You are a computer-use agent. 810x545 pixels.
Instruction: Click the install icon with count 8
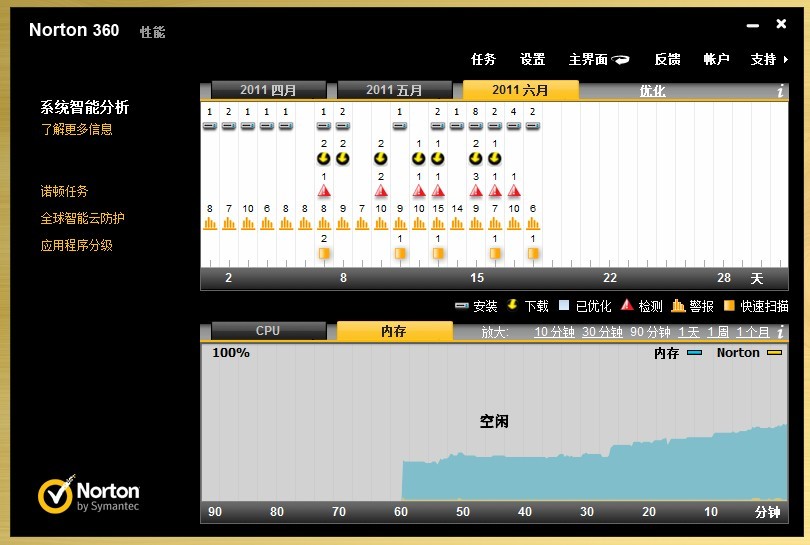(475, 126)
